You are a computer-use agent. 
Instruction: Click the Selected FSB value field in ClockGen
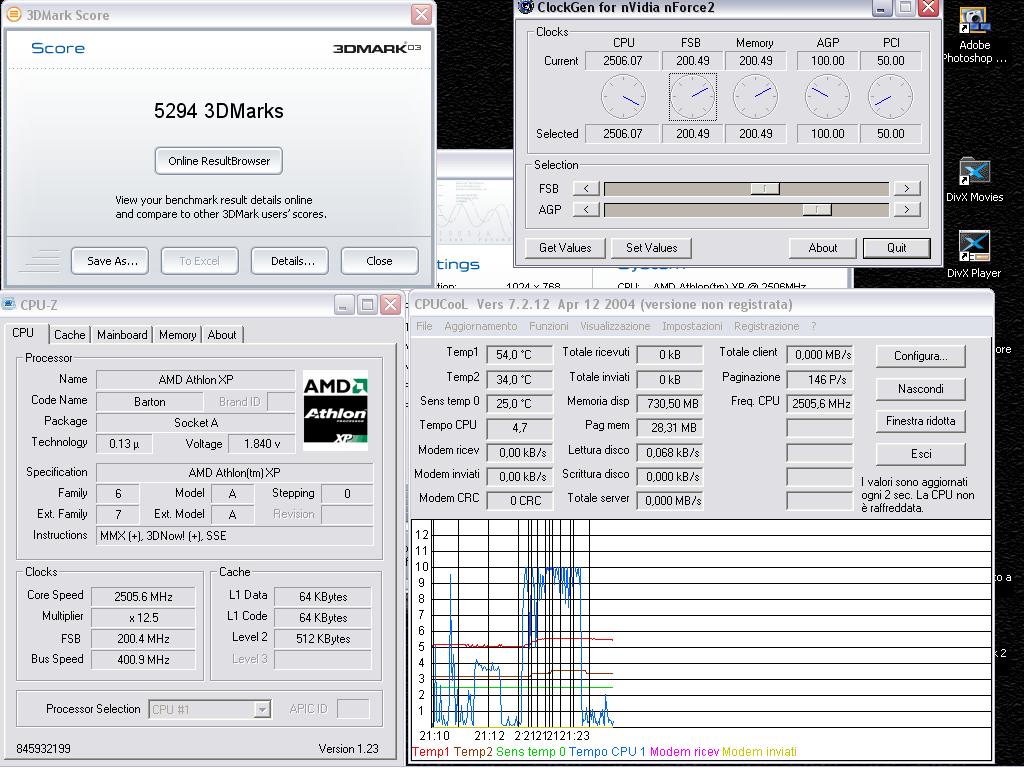[x=692, y=134]
